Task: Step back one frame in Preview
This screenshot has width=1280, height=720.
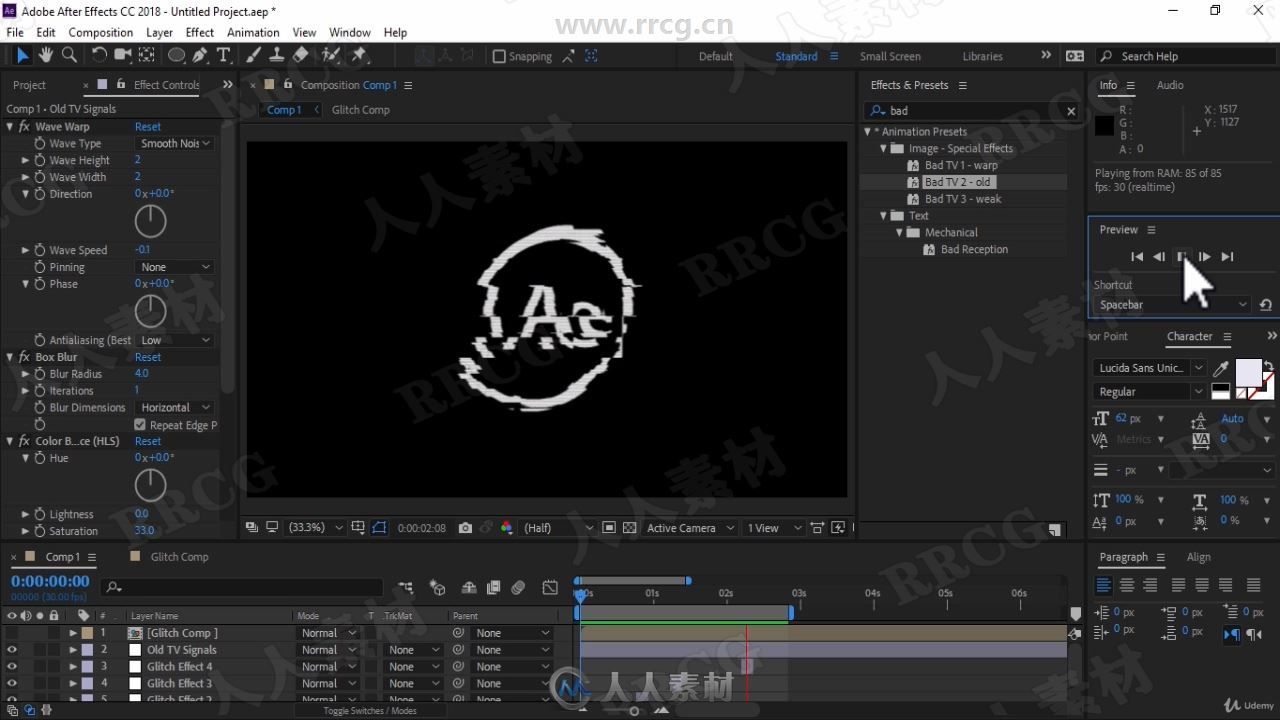Action: click(x=1159, y=257)
